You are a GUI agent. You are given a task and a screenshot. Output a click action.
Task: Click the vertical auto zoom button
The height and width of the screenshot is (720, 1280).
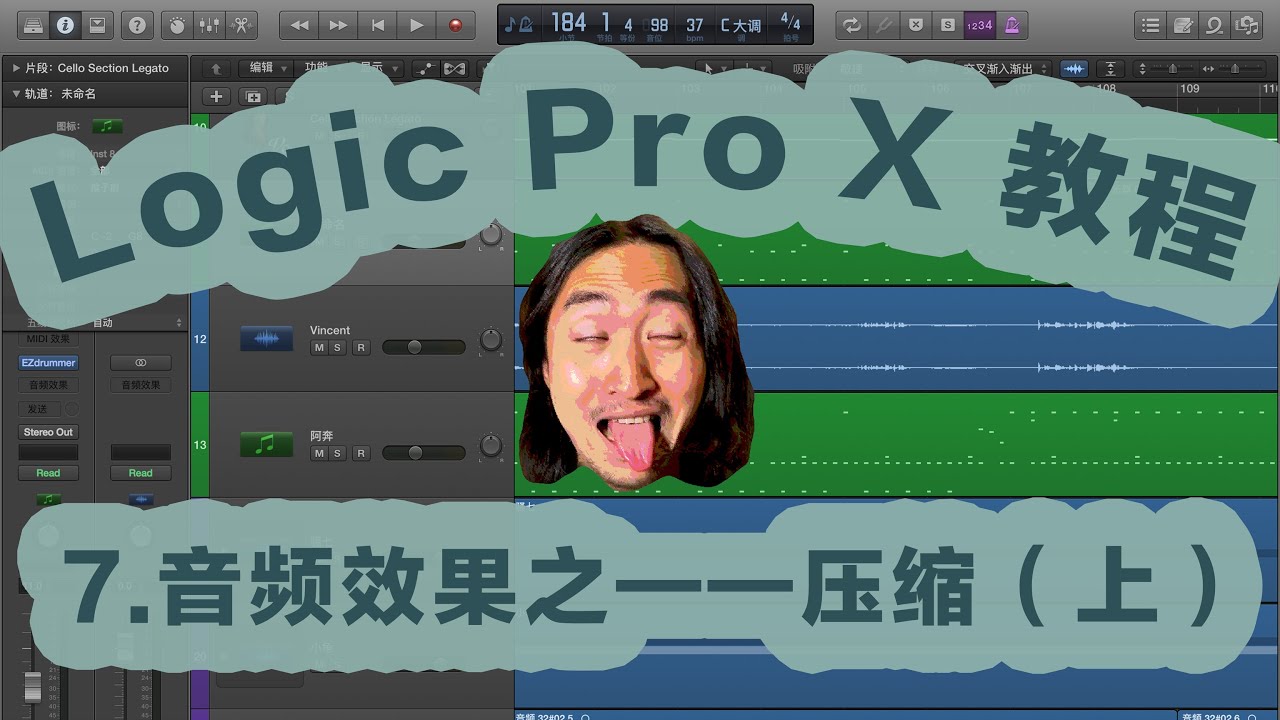coord(1111,69)
